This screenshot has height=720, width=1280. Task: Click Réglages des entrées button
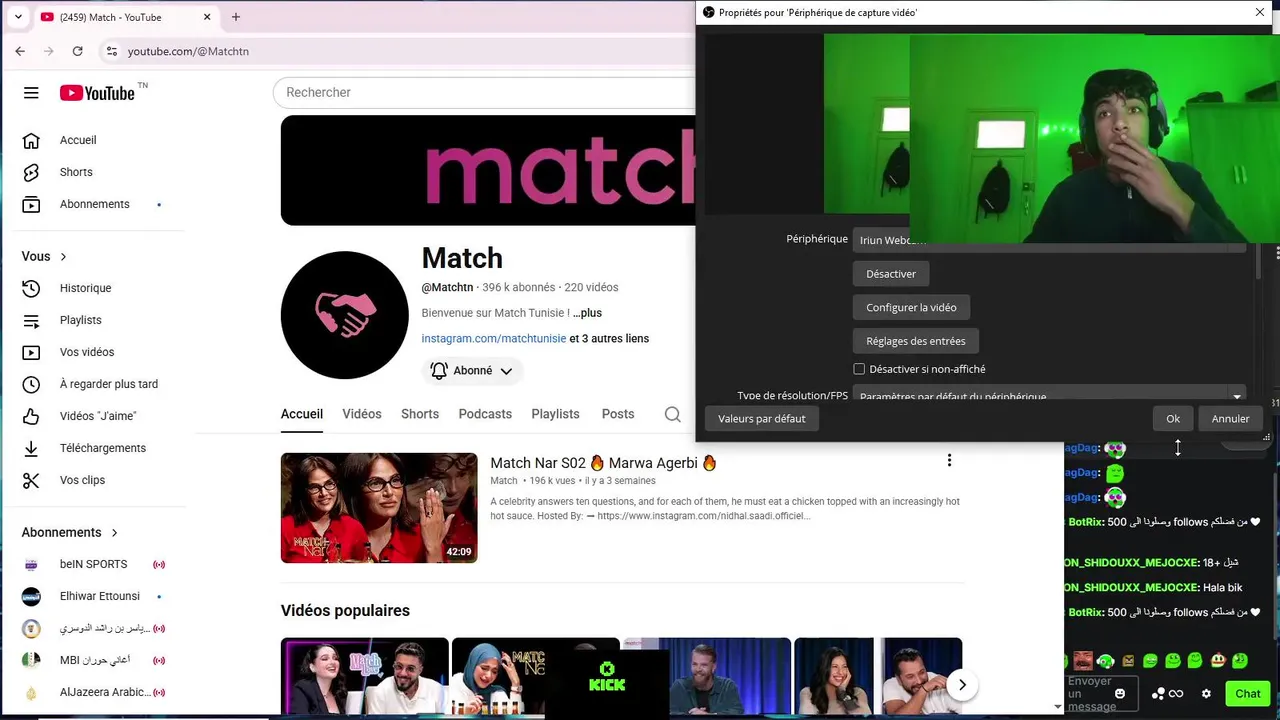[916, 341]
